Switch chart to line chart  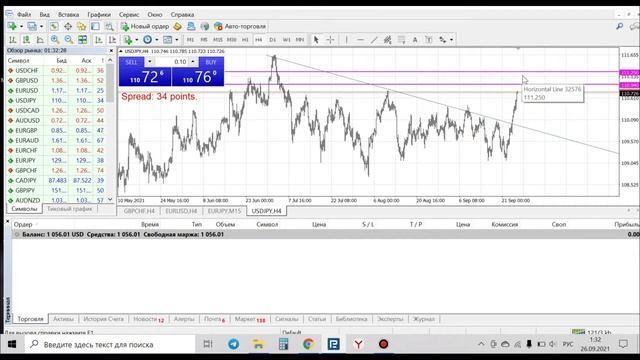point(40,40)
